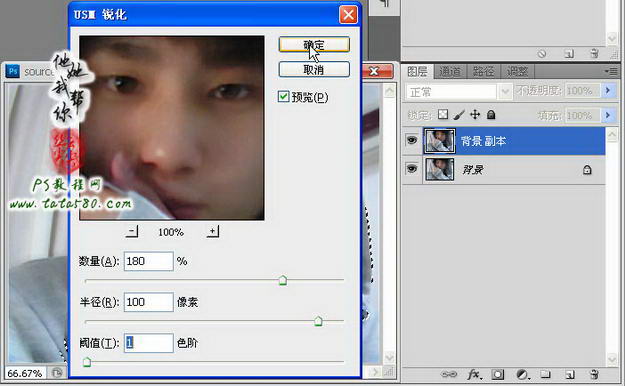Image resolution: width=625 pixels, height=386 pixels.
Task: Switch to 图层 tab
Action: click(417, 72)
